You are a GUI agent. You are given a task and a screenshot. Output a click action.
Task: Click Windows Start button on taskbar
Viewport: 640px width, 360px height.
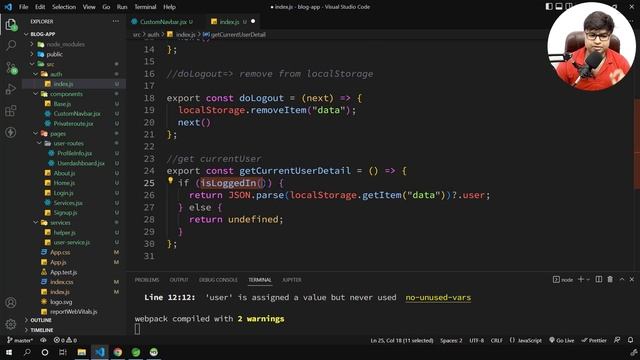point(9,352)
